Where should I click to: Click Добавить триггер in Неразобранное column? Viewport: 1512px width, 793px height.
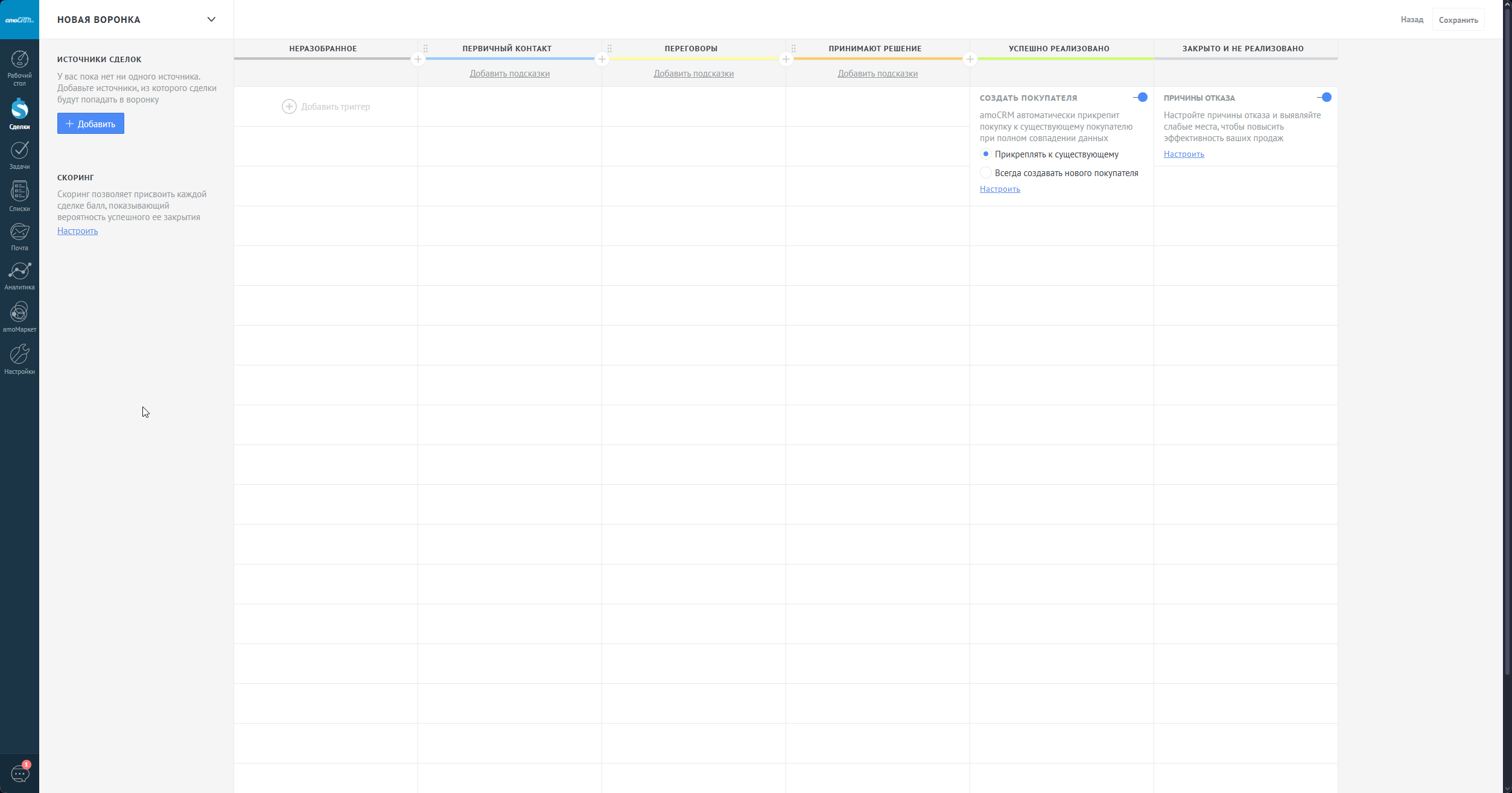tap(326, 107)
